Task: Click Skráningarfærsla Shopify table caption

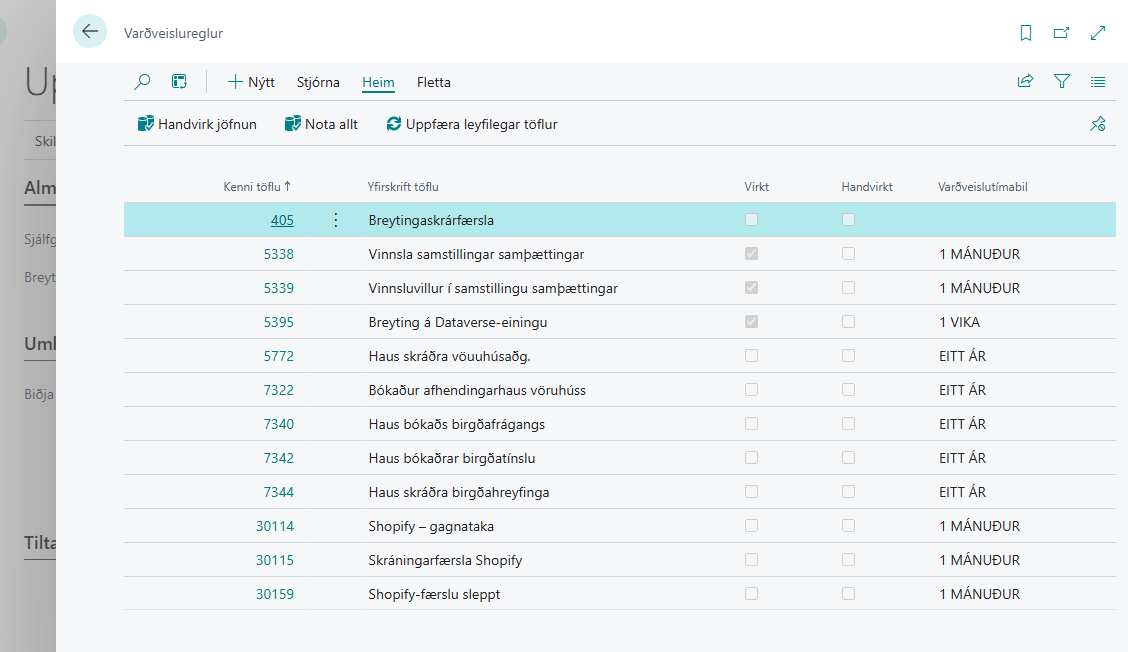Action: click(x=445, y=560)
